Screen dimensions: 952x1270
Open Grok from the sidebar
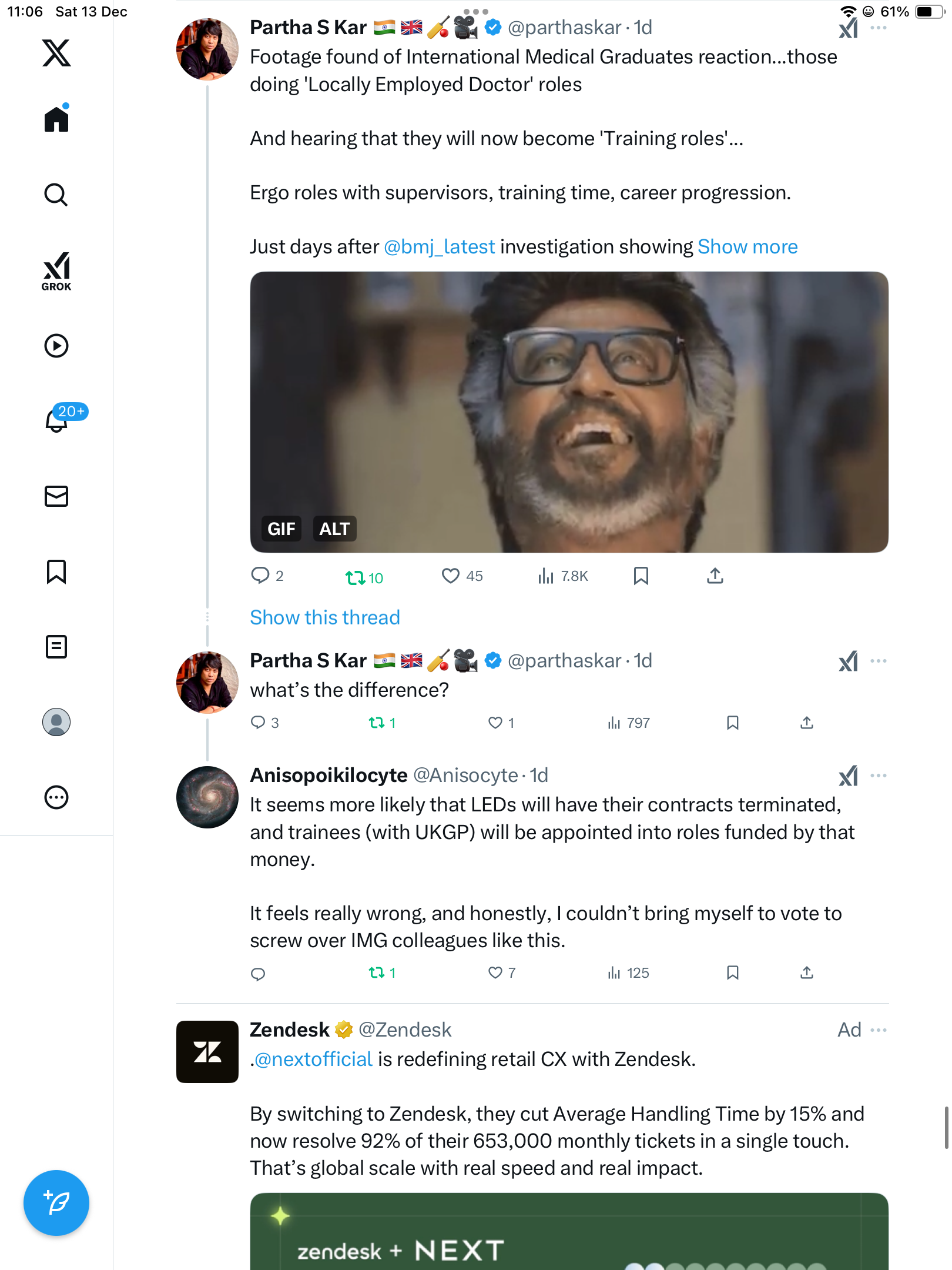(56, 271)
